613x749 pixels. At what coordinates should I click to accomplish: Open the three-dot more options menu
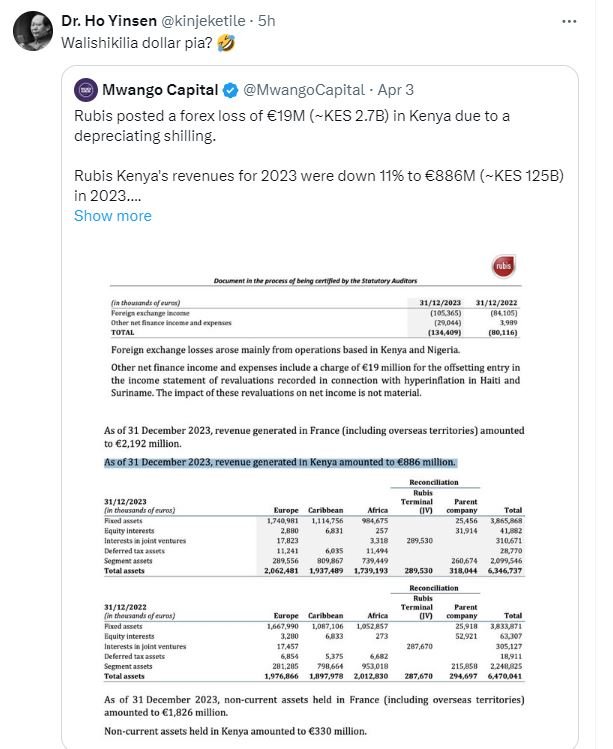point(569,20)
